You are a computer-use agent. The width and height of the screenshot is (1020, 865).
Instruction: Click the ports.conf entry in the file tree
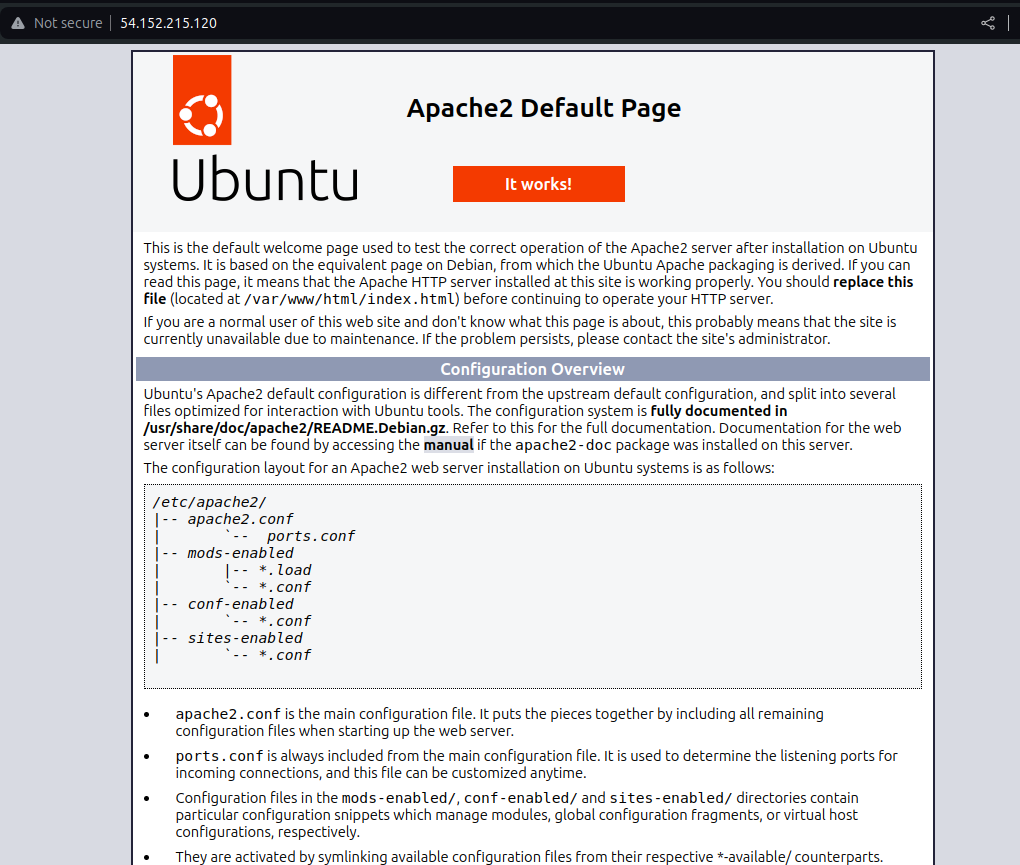pyautogui.click(x=311, y=535)
